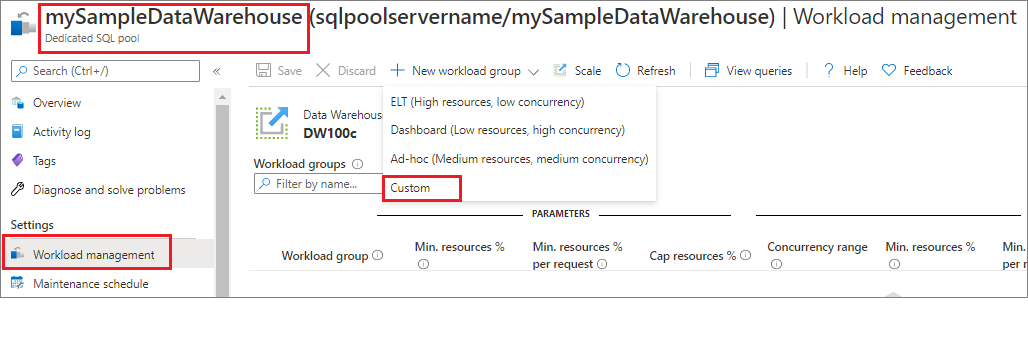
Task: Click info icon under first Min. resources % column
Action: [423, 264]
